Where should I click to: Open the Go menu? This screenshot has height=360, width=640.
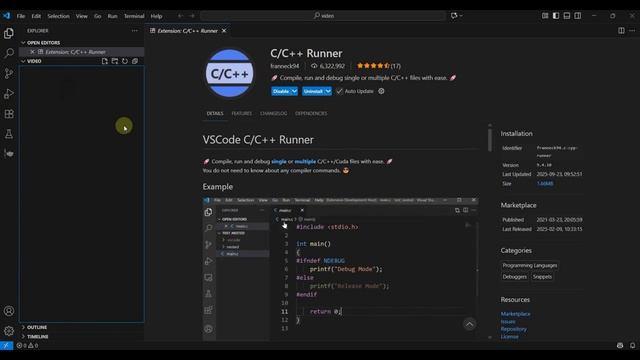(x=98, y=16)
